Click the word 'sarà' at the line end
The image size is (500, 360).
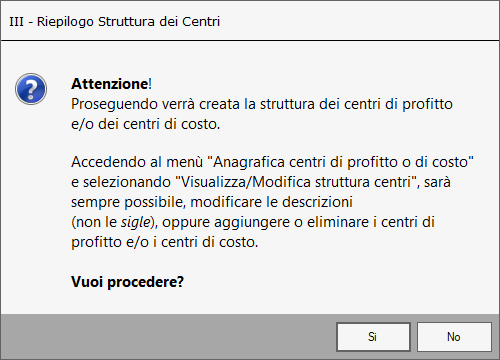click(437, 182)
